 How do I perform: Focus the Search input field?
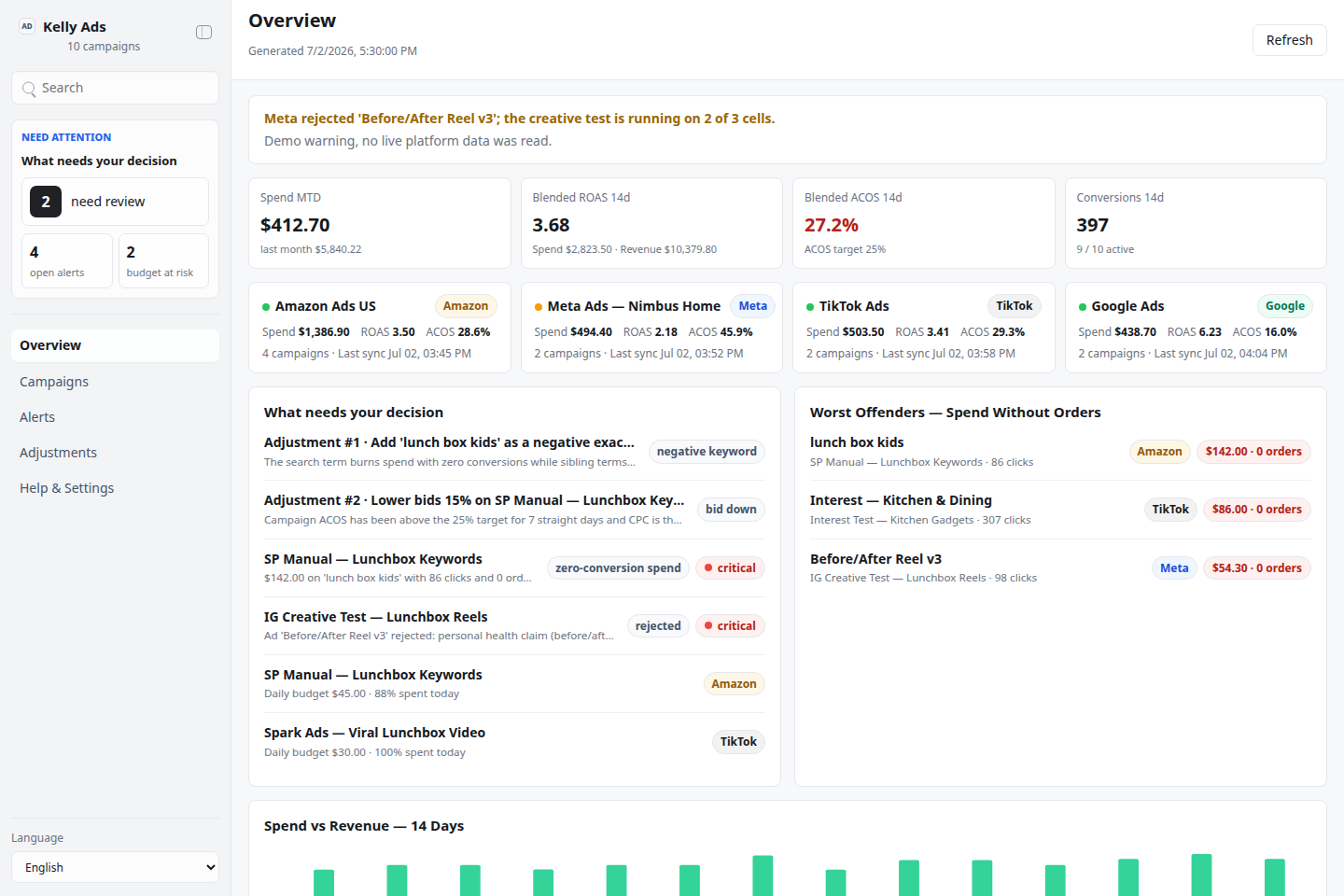(115, 88)
